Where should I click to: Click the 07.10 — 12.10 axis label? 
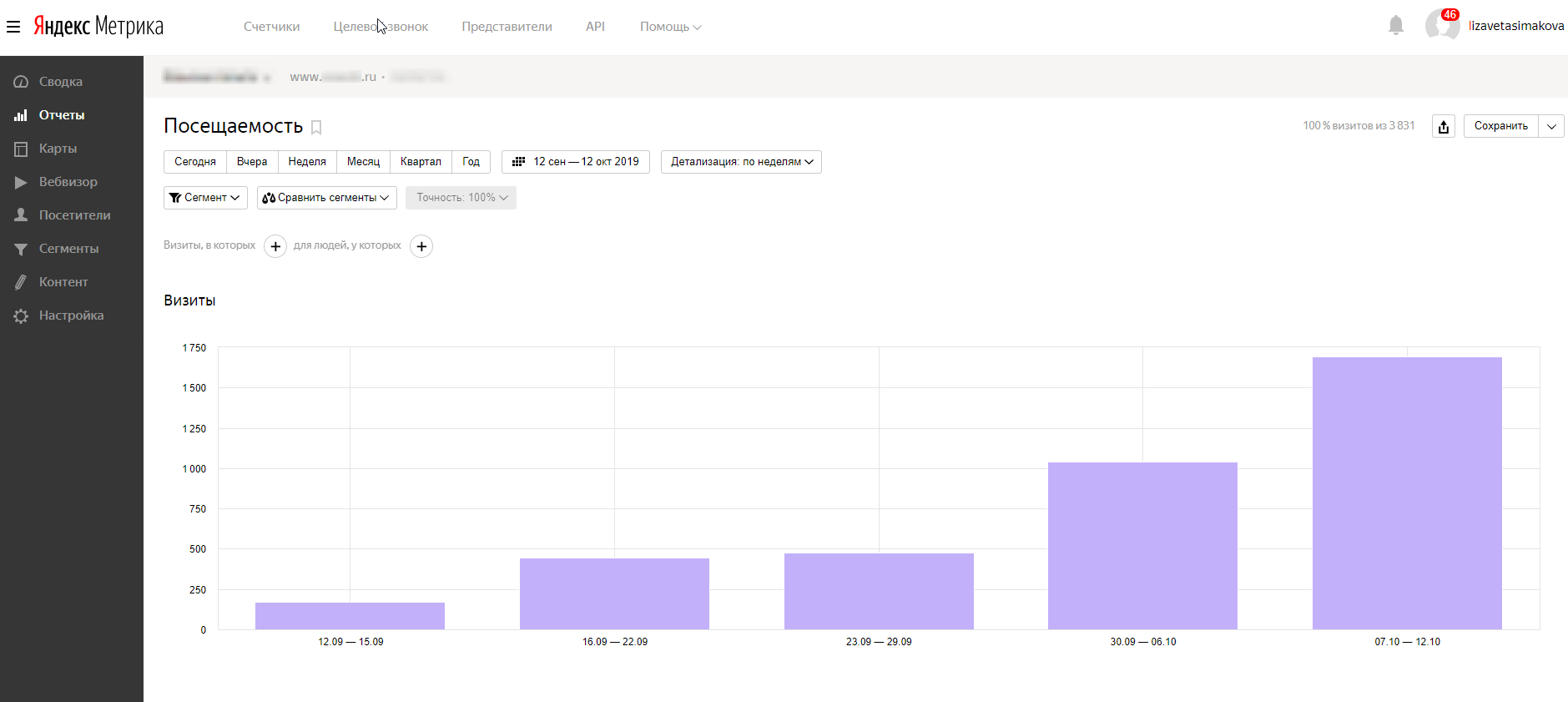(1408, 642)
